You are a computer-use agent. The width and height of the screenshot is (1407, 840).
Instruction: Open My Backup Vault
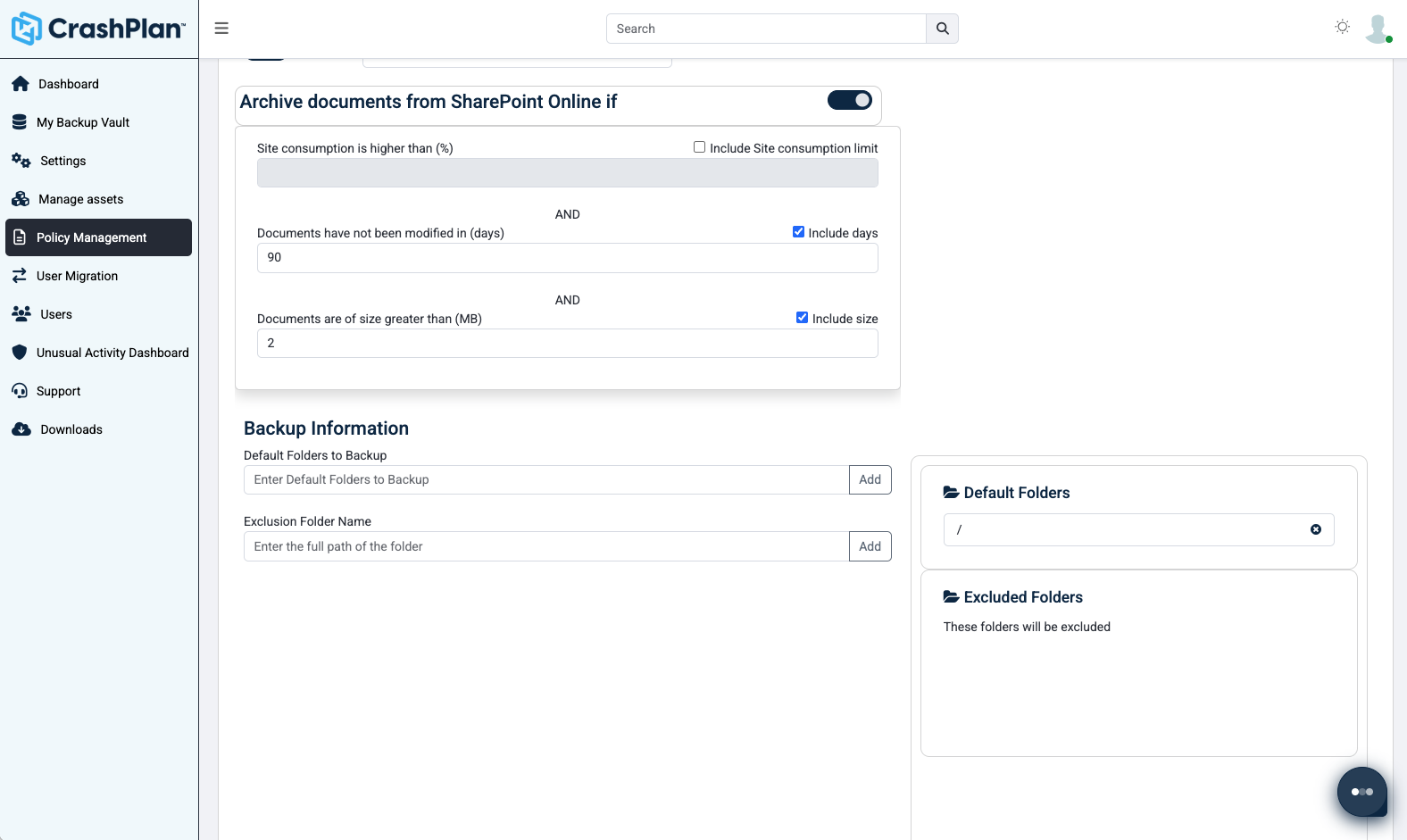(99, 122)
